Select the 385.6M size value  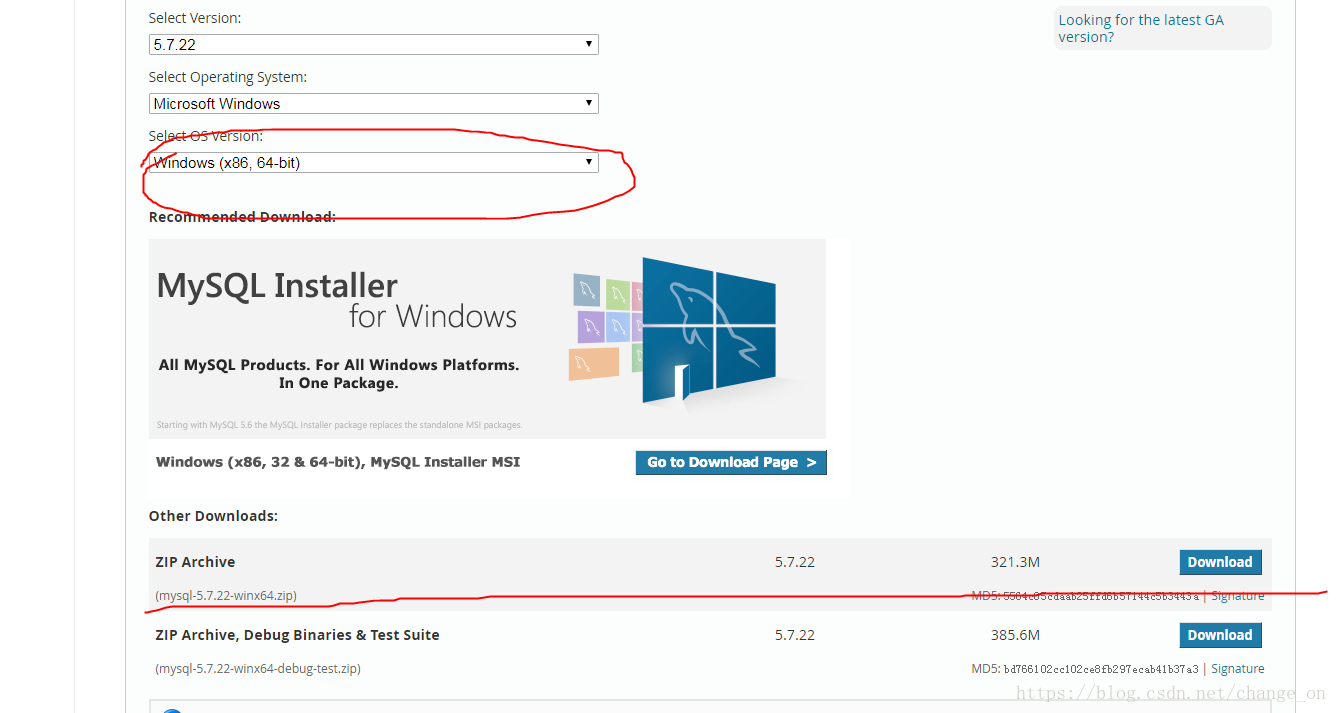(x=1015, y=635)
